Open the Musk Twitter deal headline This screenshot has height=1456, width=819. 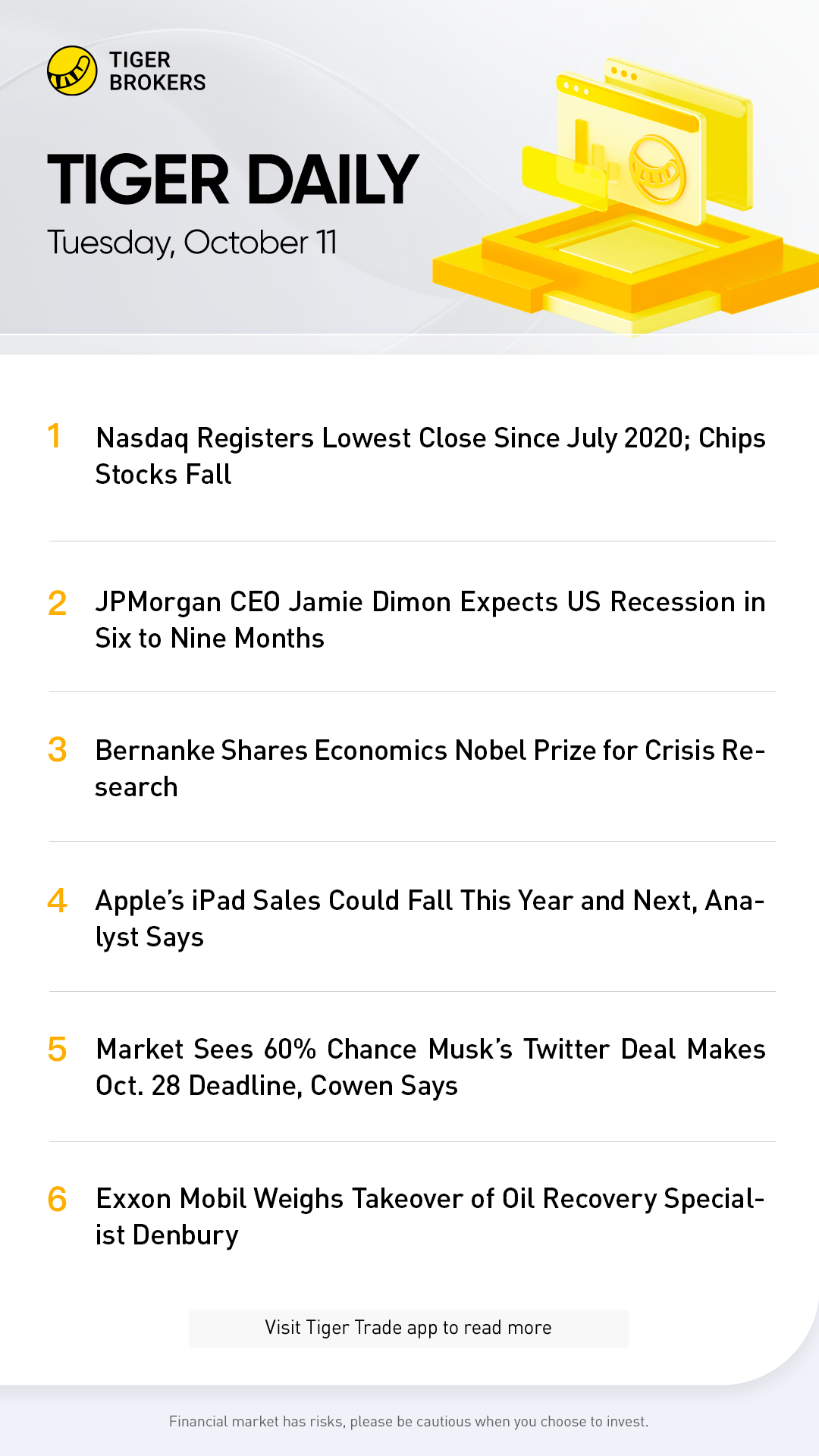[x=430, y=1067]
